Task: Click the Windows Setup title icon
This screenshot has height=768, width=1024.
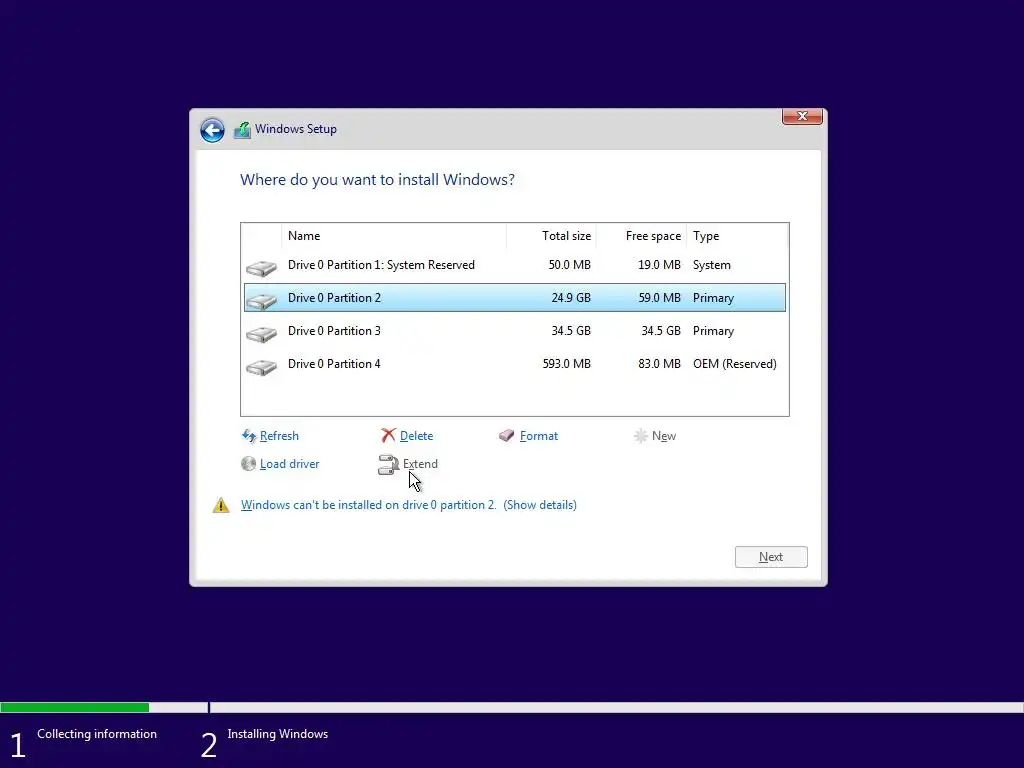Action: tap(242, 129)
